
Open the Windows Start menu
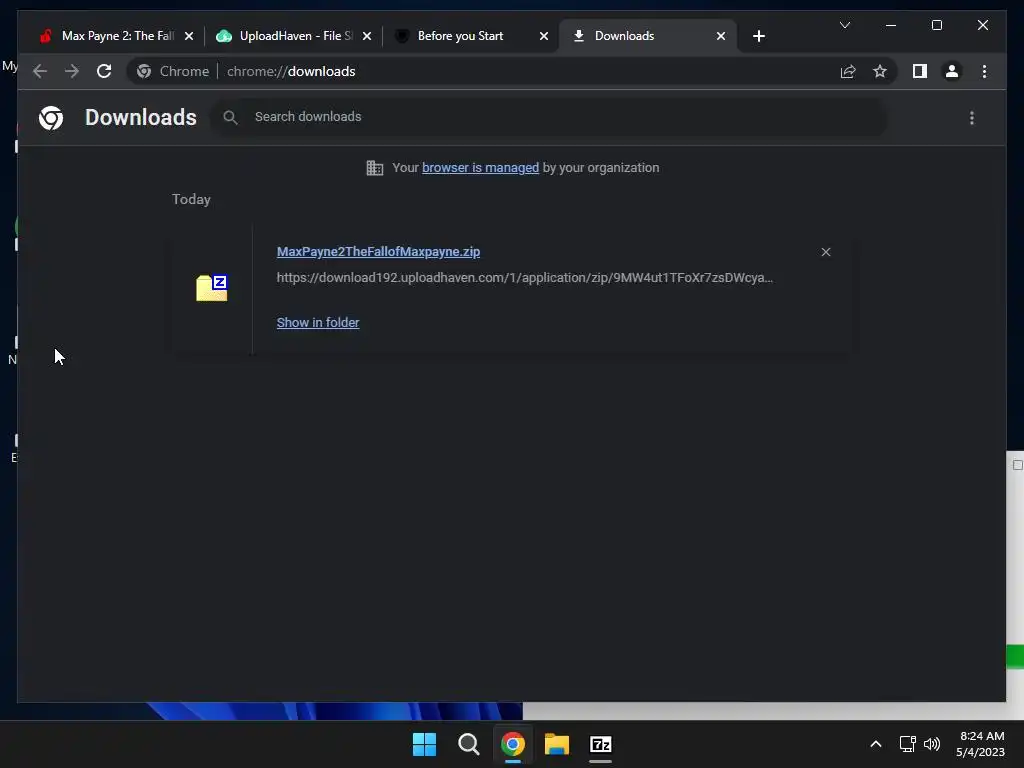[424, 744]
